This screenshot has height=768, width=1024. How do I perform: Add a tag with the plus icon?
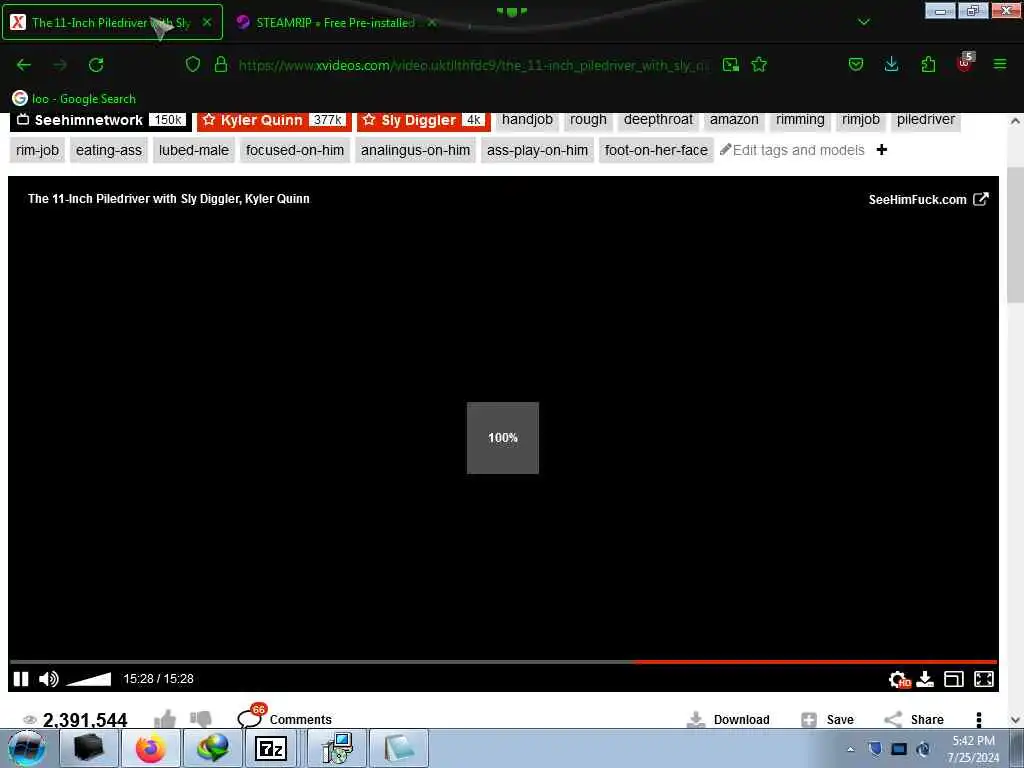882,150
